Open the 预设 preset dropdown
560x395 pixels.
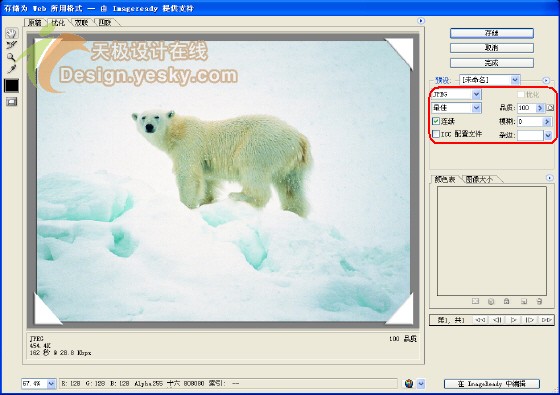(x=490, y=80)
